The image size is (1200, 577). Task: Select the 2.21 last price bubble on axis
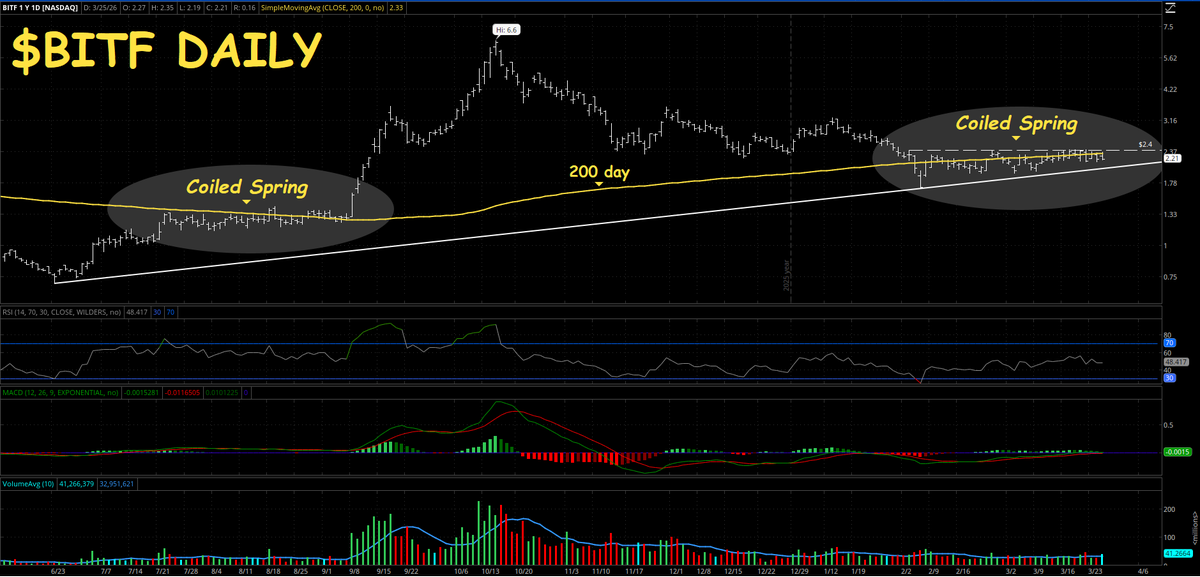[1174, 158]
